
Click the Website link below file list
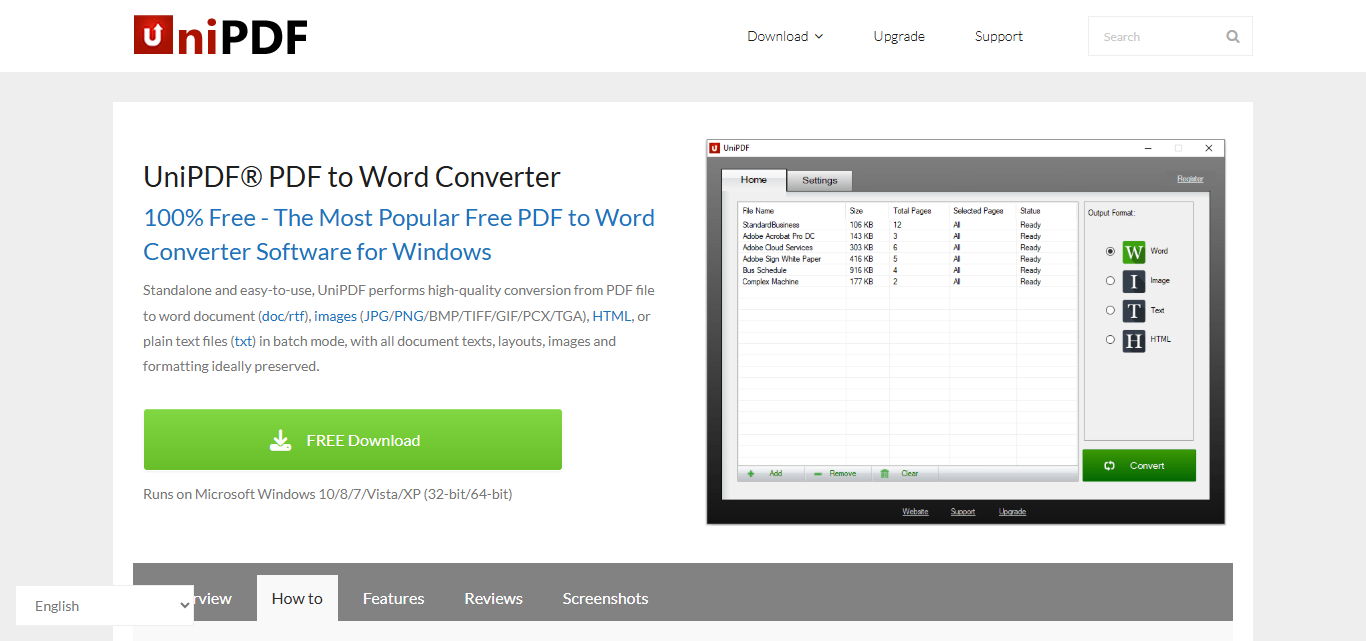tap(915, 512)
